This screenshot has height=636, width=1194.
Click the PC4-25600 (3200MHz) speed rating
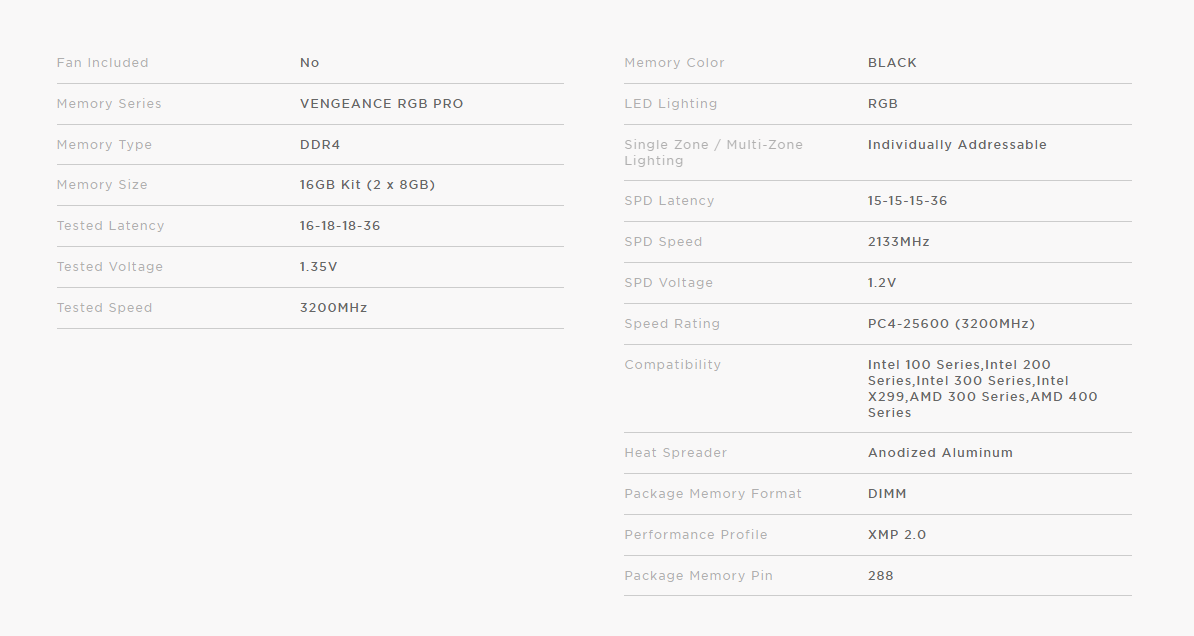(951, 324)
